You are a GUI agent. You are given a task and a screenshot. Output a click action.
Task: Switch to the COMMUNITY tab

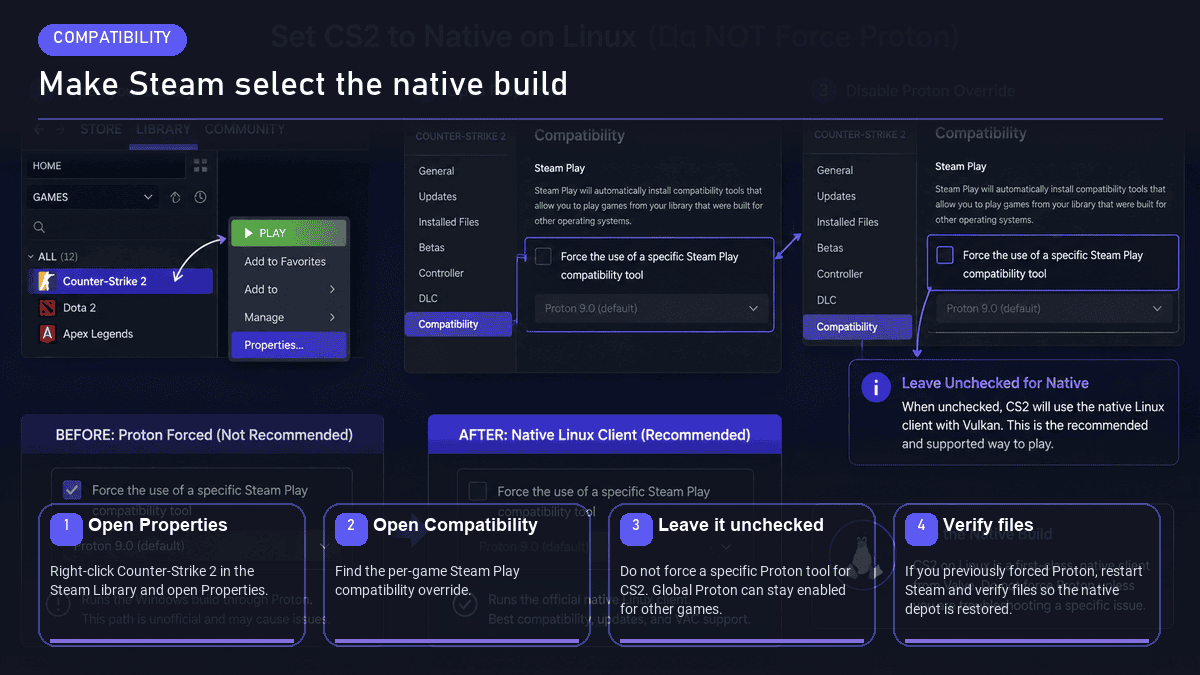pyautogui.click(x=244, y=130)
